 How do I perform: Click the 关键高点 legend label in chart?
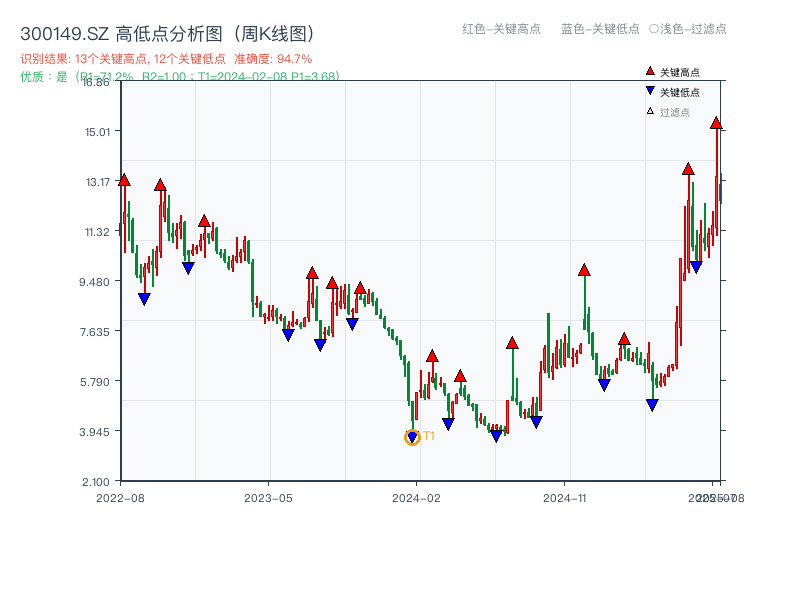pyautogui.click(x=680, y=72)
